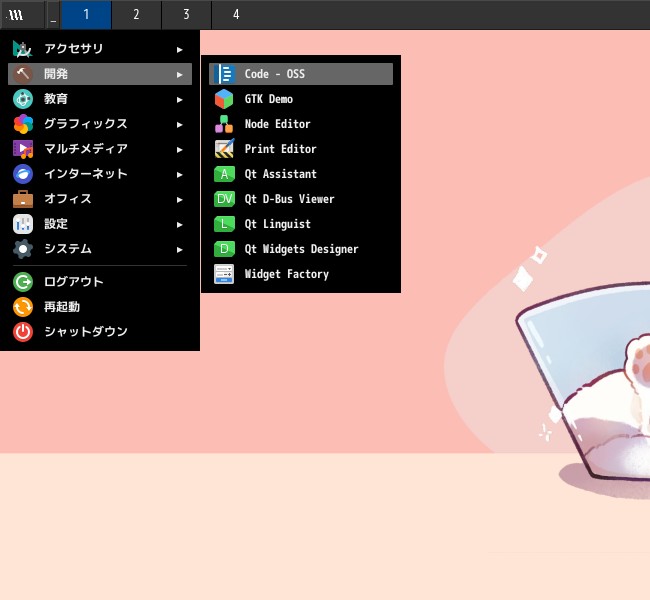Image resolution: width=650 pixels, height=600 pixels.
Task: Open the オフィス menu category
Action: (x=100, y=199)
